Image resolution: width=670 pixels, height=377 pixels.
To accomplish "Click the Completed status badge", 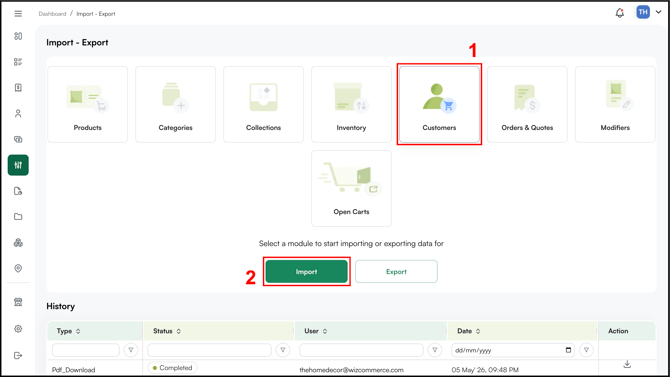I will 173,368.
